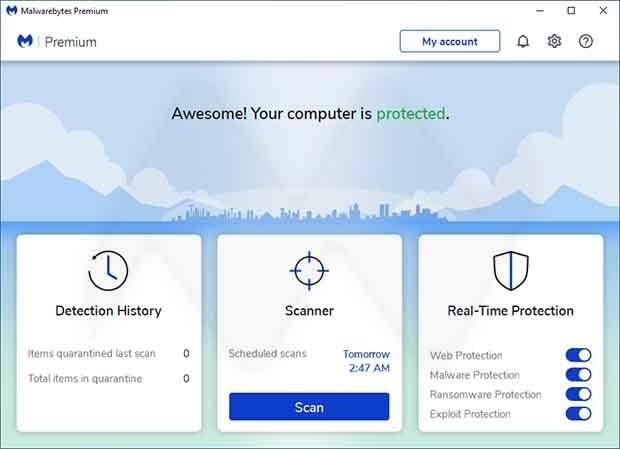Click the 'Exploit Protection' label
Viewport: 620px width, 449px height.
470,414
